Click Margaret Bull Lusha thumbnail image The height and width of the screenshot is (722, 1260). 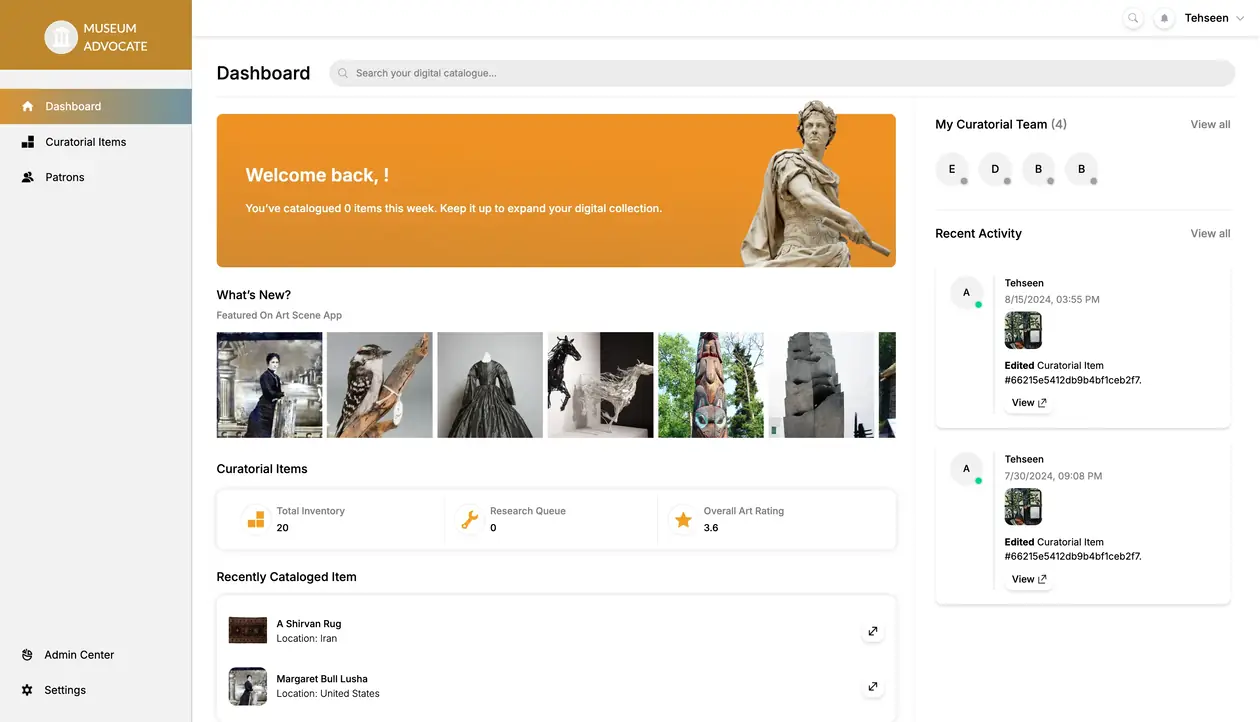pyautogui.click(x=248, y=686)
